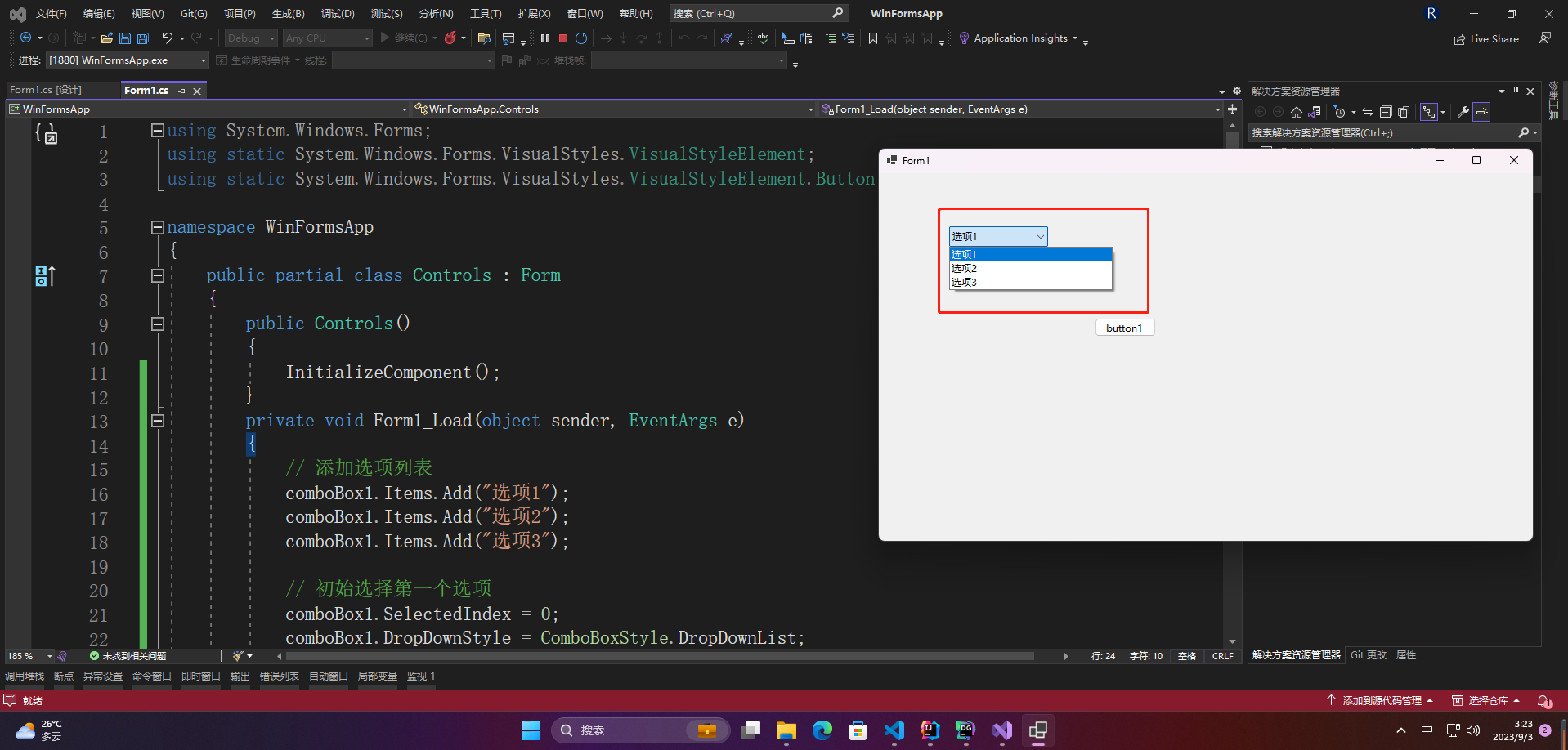The image size is (1568, 750).
Task: Toggle Preview Selected Items in Solution Explorer
Action: pos(1482,112)
